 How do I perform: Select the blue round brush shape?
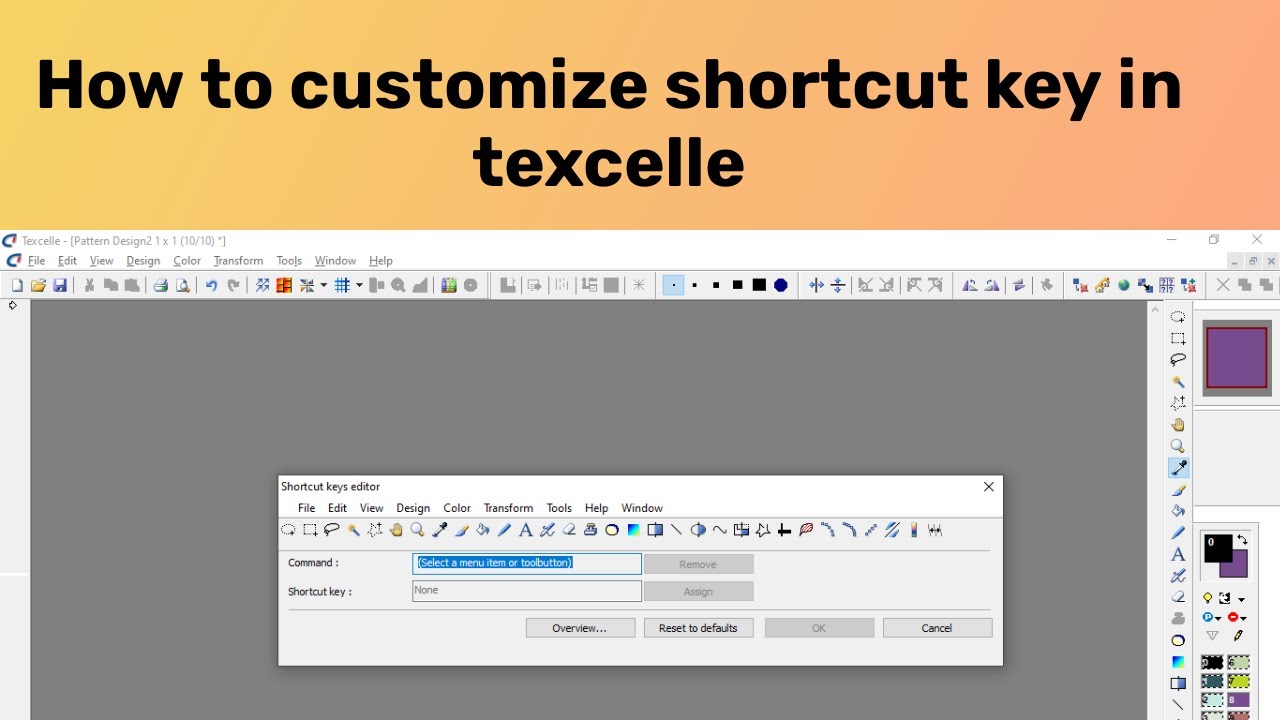click(x=781, y=285)
